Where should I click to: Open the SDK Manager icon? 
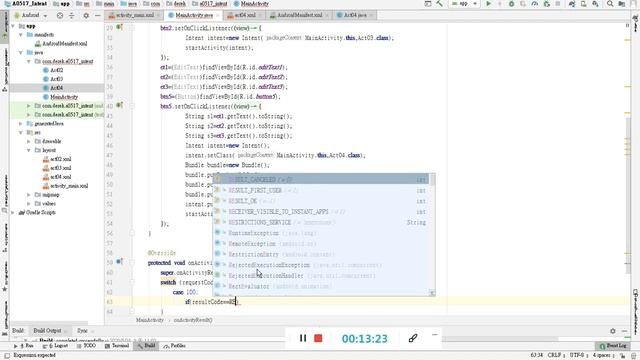coord(596,4)
